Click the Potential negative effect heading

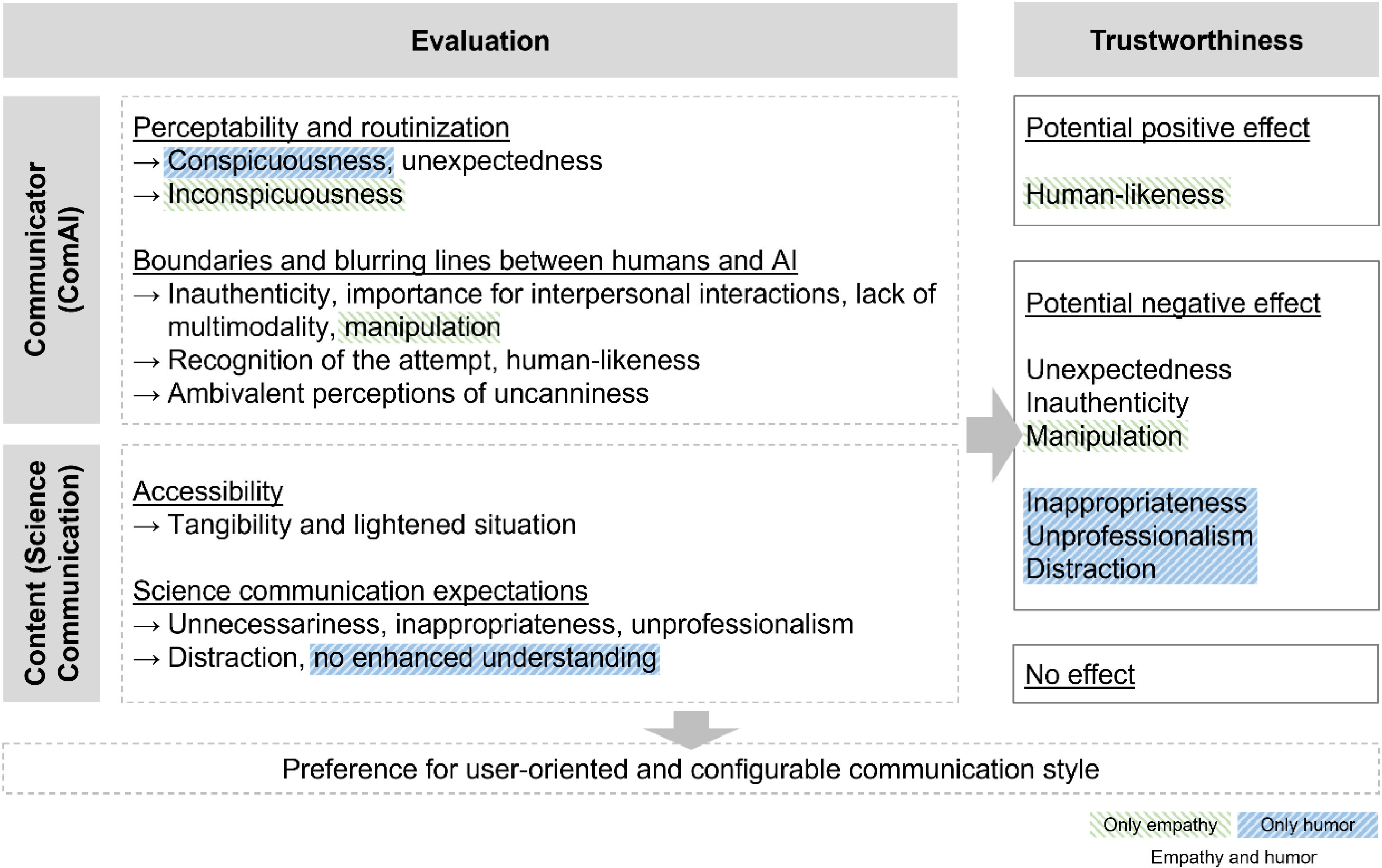[1173, 303]
